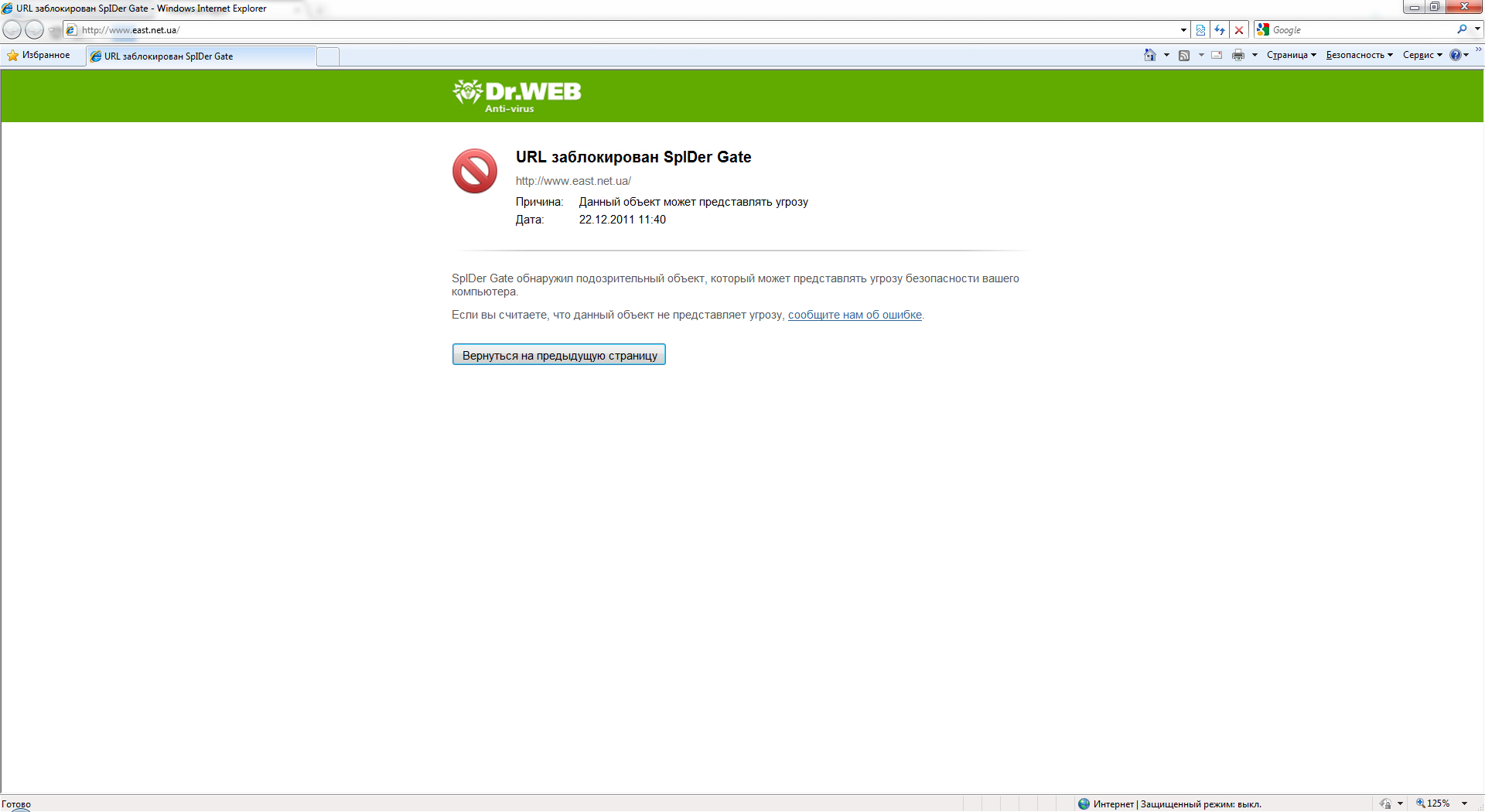Screen dimensions: 1485x812
Task: Close the Internet Explorer window
Action: click(x=1464, y=7)
